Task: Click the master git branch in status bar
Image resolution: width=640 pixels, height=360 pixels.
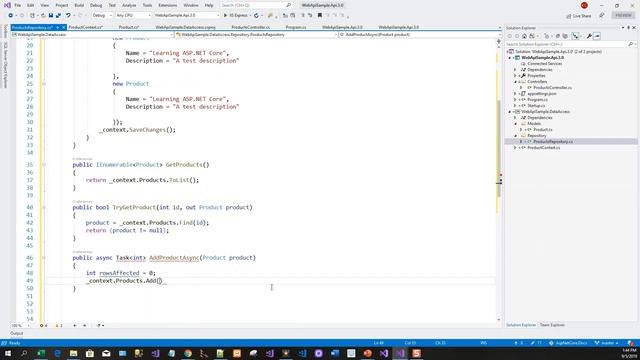Action: tap(607, 343)
